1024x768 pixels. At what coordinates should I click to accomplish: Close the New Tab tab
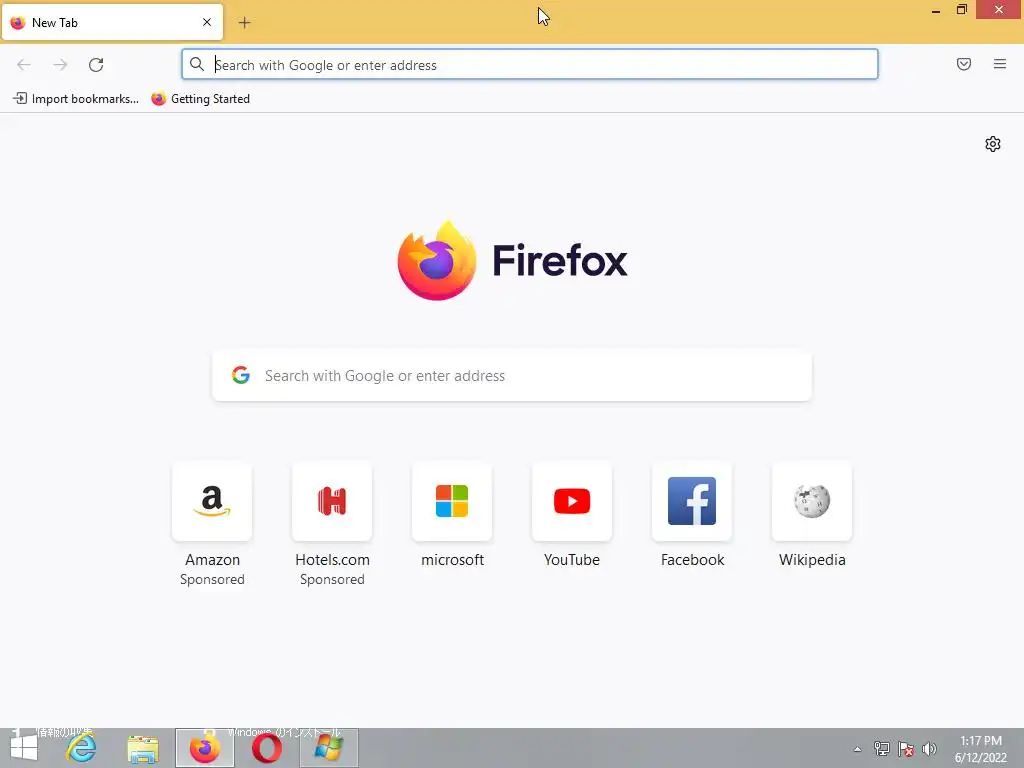pyautogui.click(x=207, y=22)
